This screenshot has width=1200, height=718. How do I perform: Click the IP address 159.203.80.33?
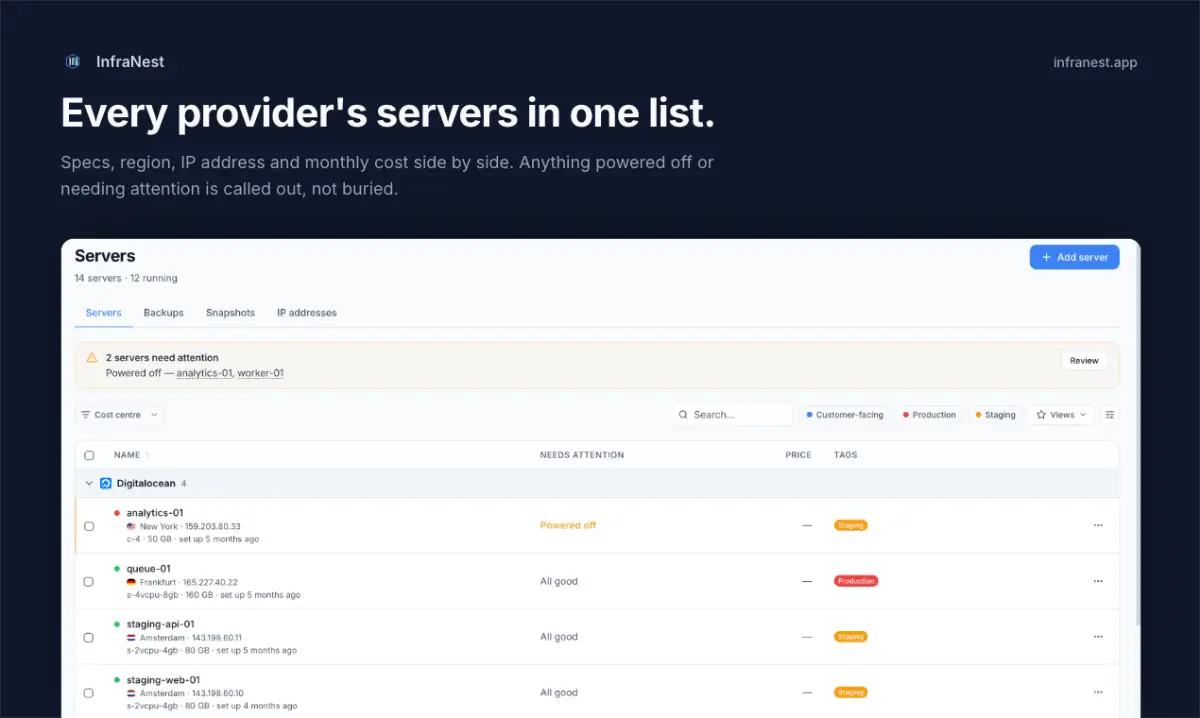coord(213,526)
